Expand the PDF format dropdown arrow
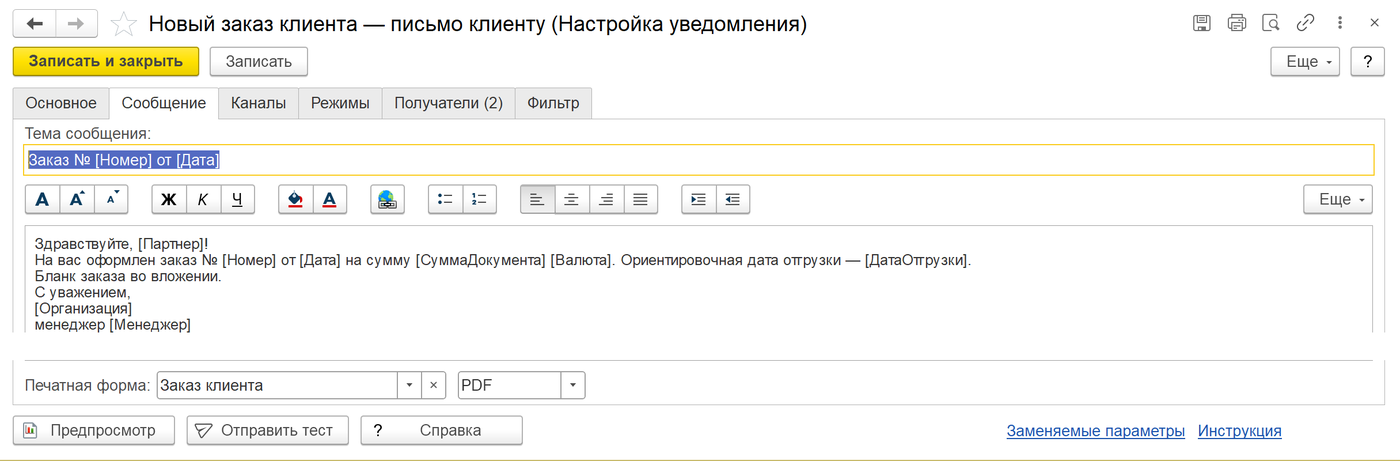This screenshot has height=461, width=1400. (x=573, y=385)
